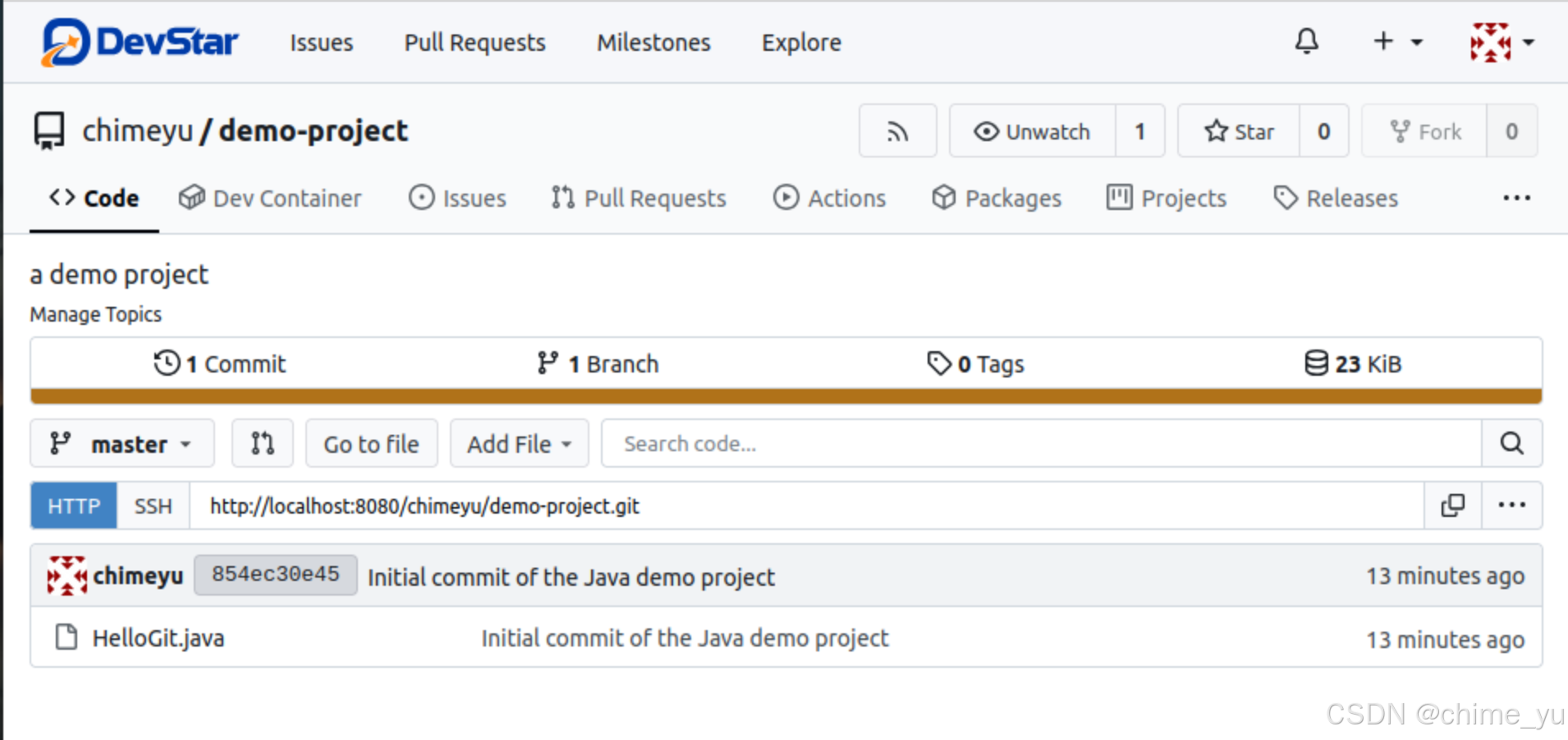Click the Go to file button

372,444
